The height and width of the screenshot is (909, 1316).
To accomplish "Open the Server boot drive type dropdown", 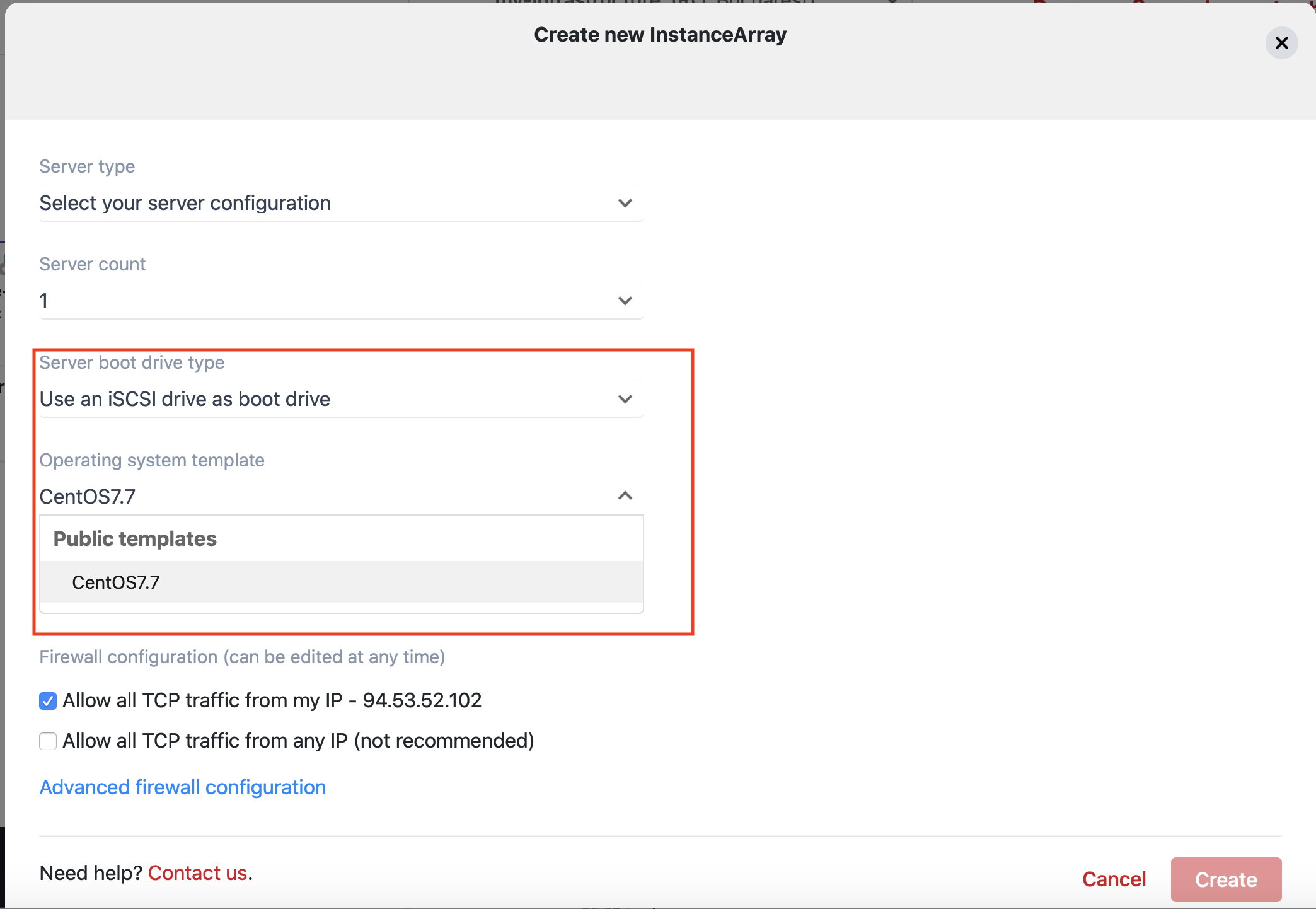I will click(x=341, y=399).
